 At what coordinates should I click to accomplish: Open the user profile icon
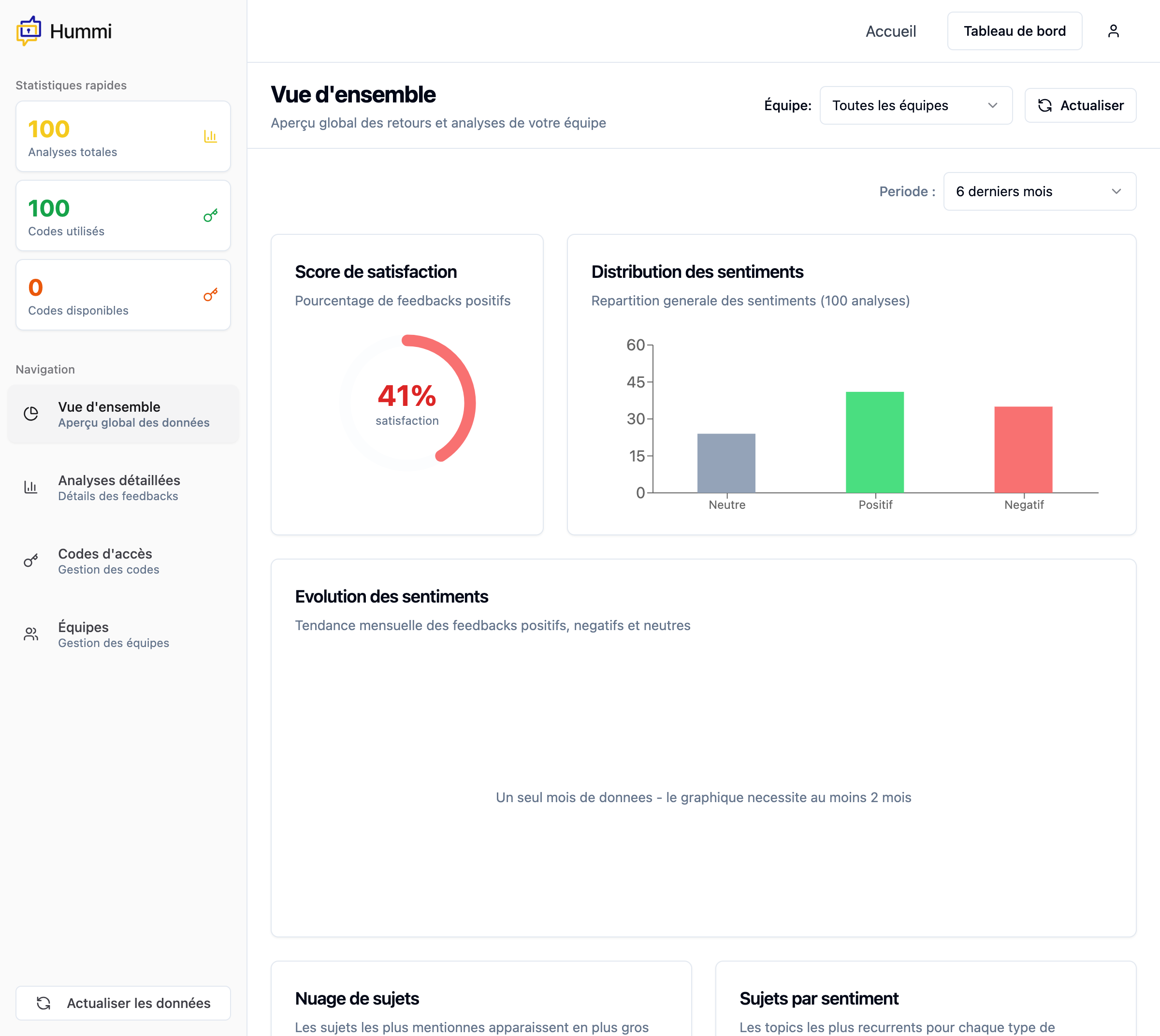(x=1113, y=31)
